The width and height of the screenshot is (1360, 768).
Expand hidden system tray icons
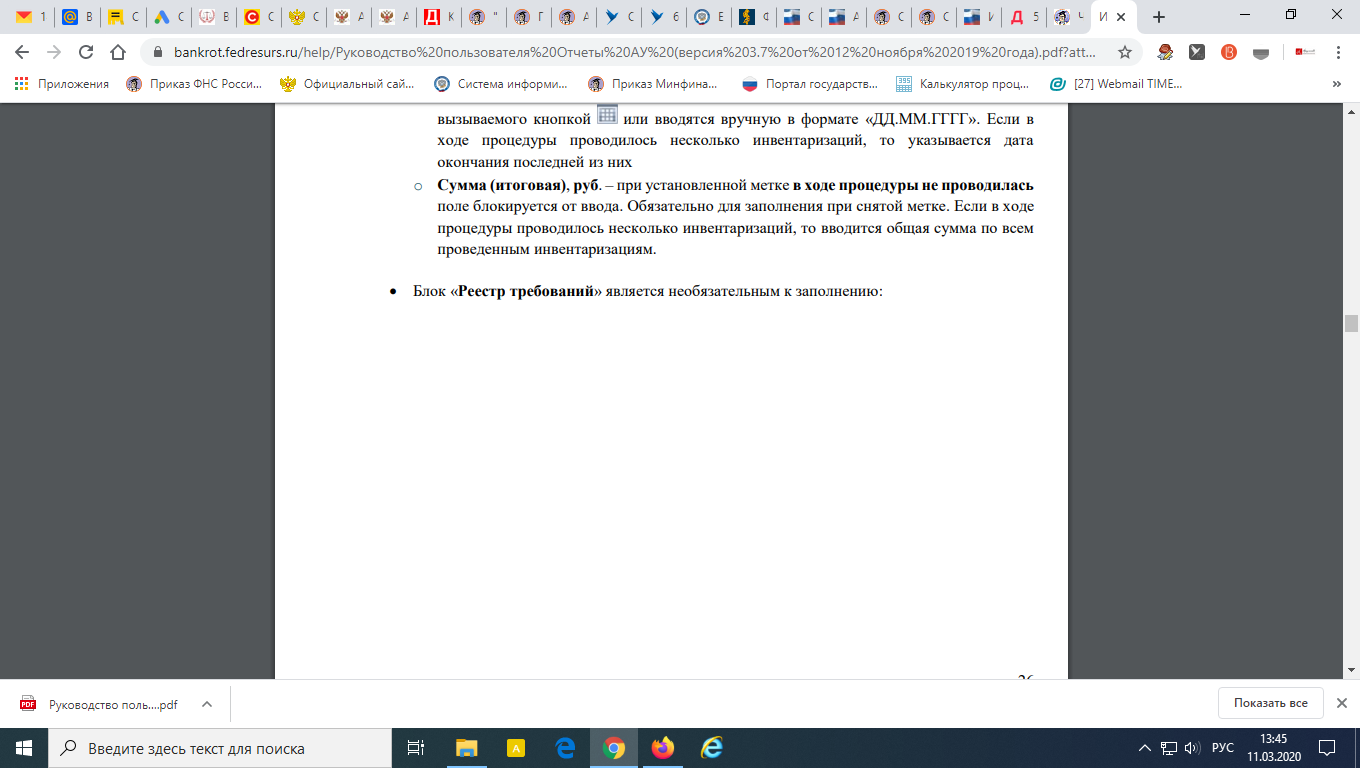1145,748
